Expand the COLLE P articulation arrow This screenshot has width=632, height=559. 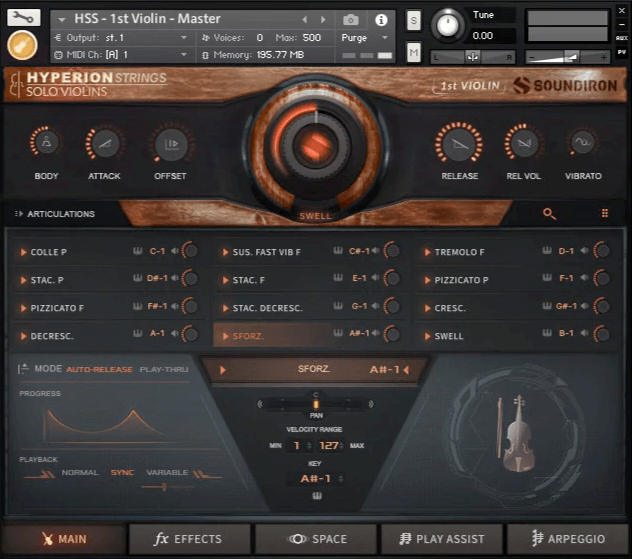(x=23, y=252)
